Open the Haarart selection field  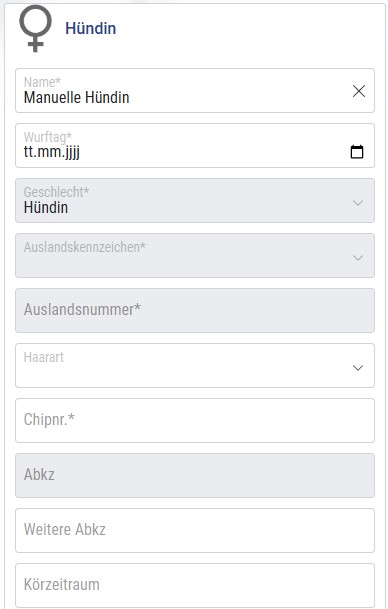click(x=195, y=365)
